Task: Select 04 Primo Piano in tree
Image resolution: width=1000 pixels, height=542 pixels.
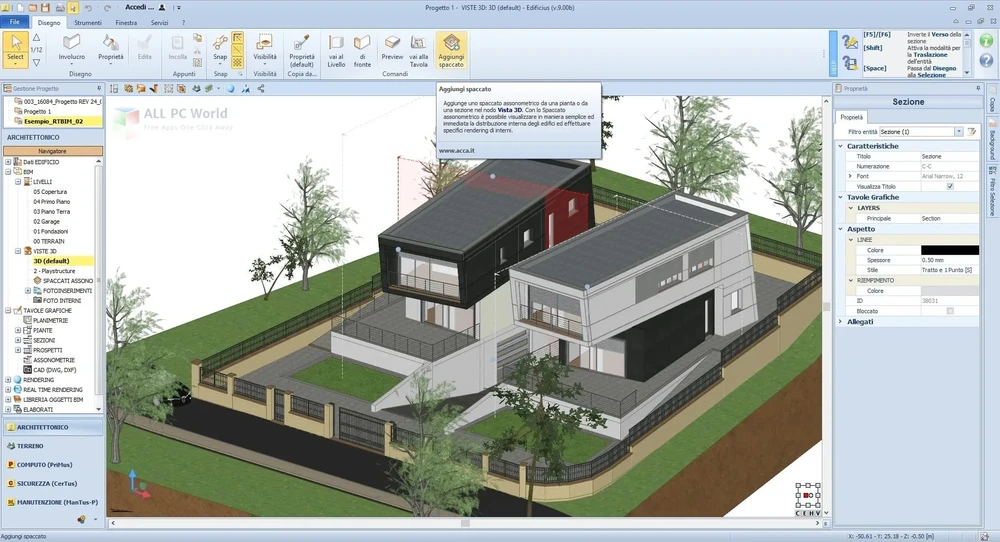Action: pos(51,201)
